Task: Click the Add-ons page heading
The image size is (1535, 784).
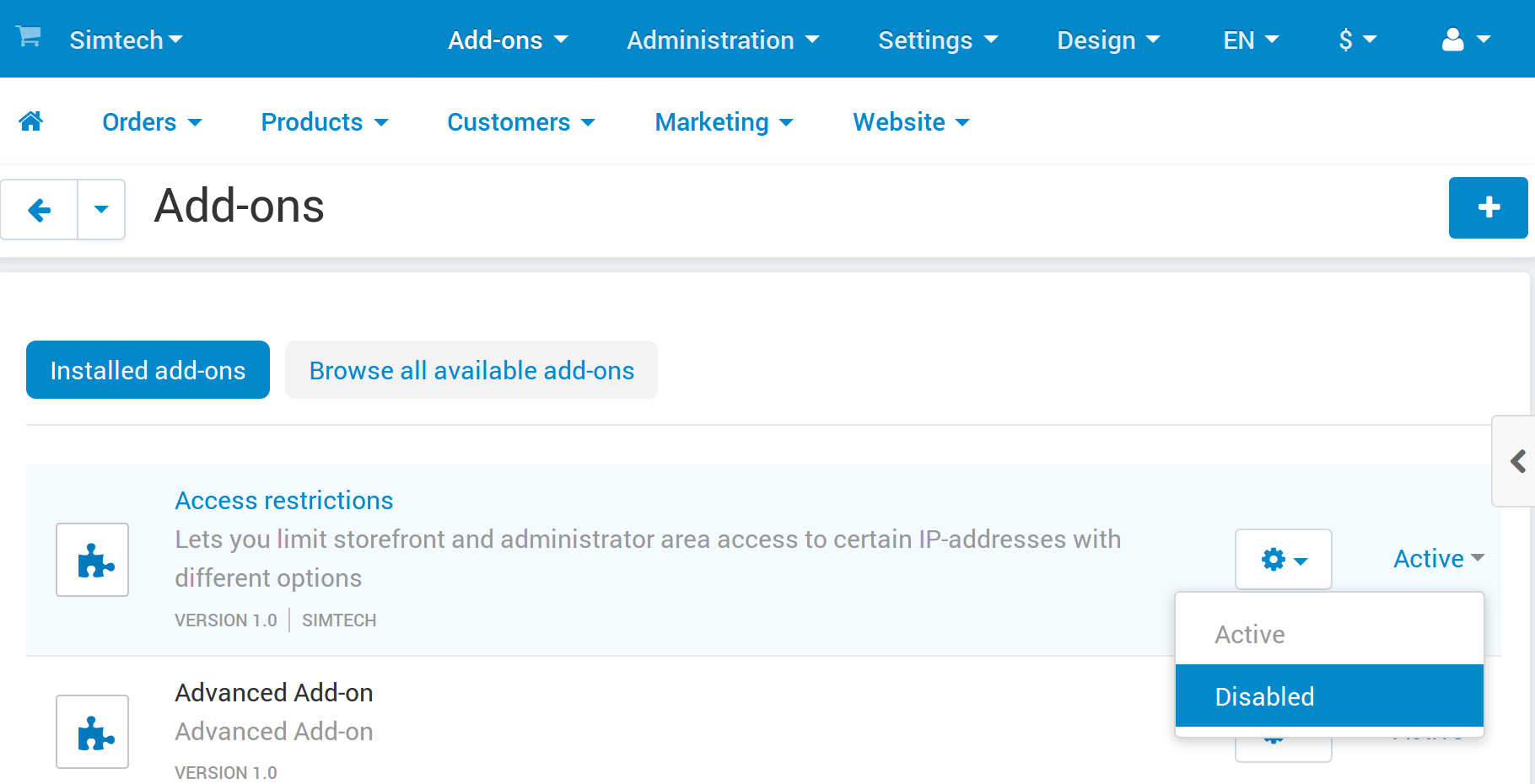Action: pos(240,207)
